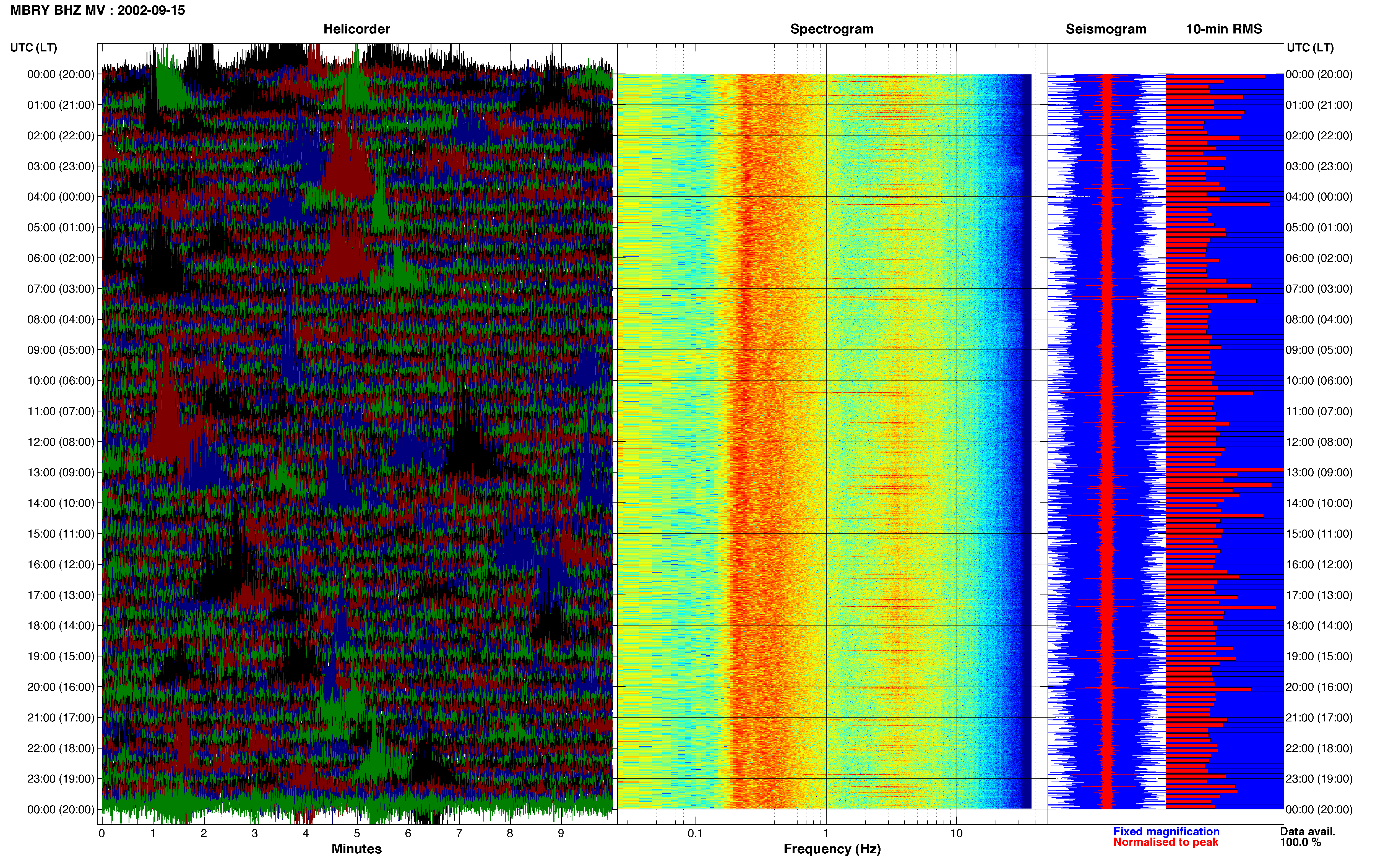The image size is (1388, 868).
Task: Click the Seismogram panel heading
Action: point(1106,29)
